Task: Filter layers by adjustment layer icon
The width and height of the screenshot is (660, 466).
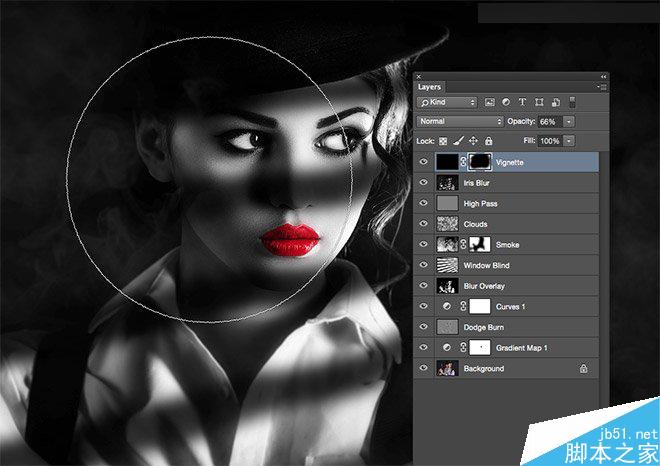Action: [x=506, y=102]
